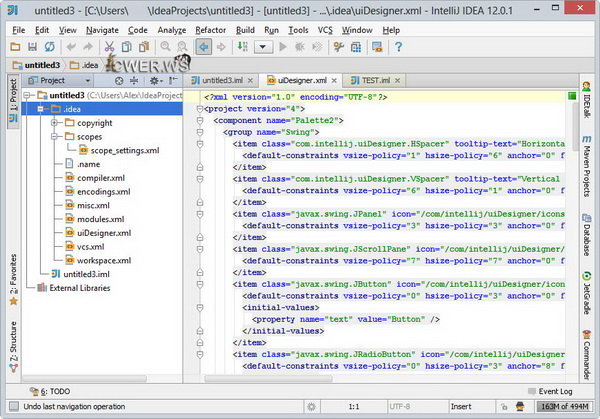This screenshot has width=600, height=419.
Task: Open the VCS menu
Action: click(325, 30)
